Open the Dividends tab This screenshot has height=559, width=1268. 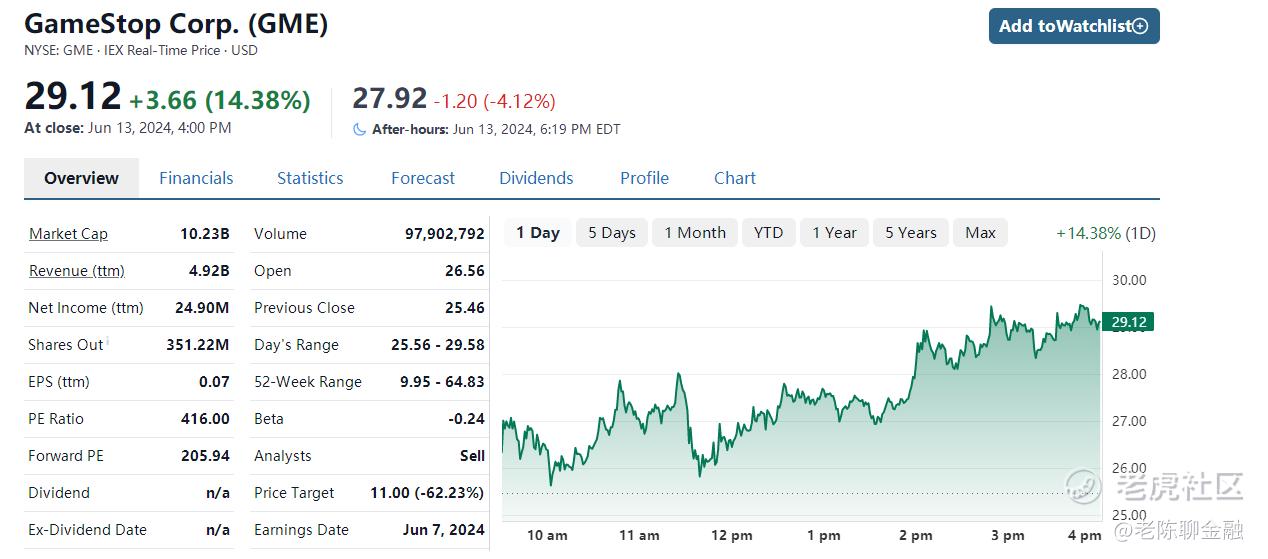coord(536,178)
